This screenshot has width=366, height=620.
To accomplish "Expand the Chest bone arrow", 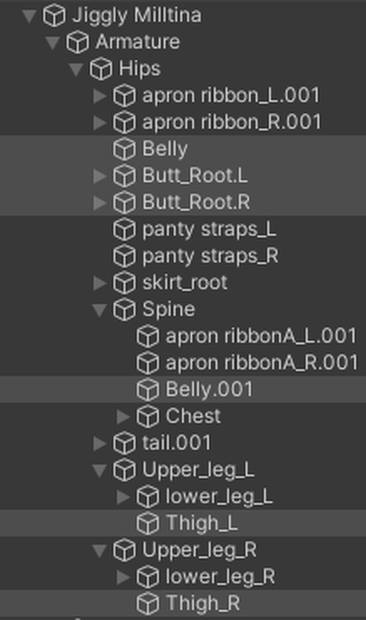I will pos(123,416).
